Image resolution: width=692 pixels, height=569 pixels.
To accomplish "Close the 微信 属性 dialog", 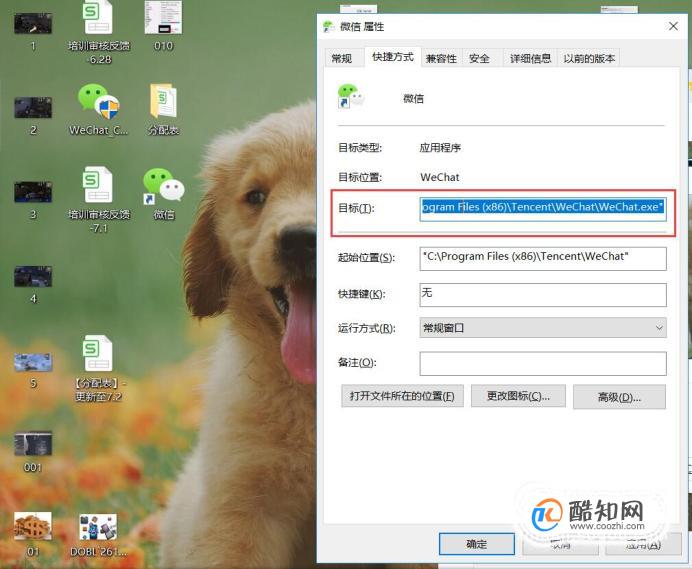I will (673, 26).
